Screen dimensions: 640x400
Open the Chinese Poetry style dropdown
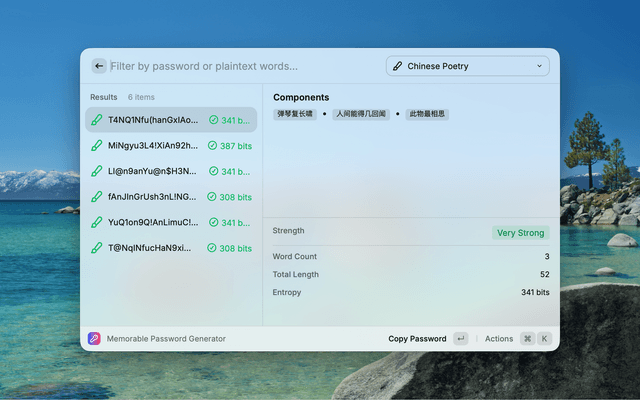coord(467,66)
